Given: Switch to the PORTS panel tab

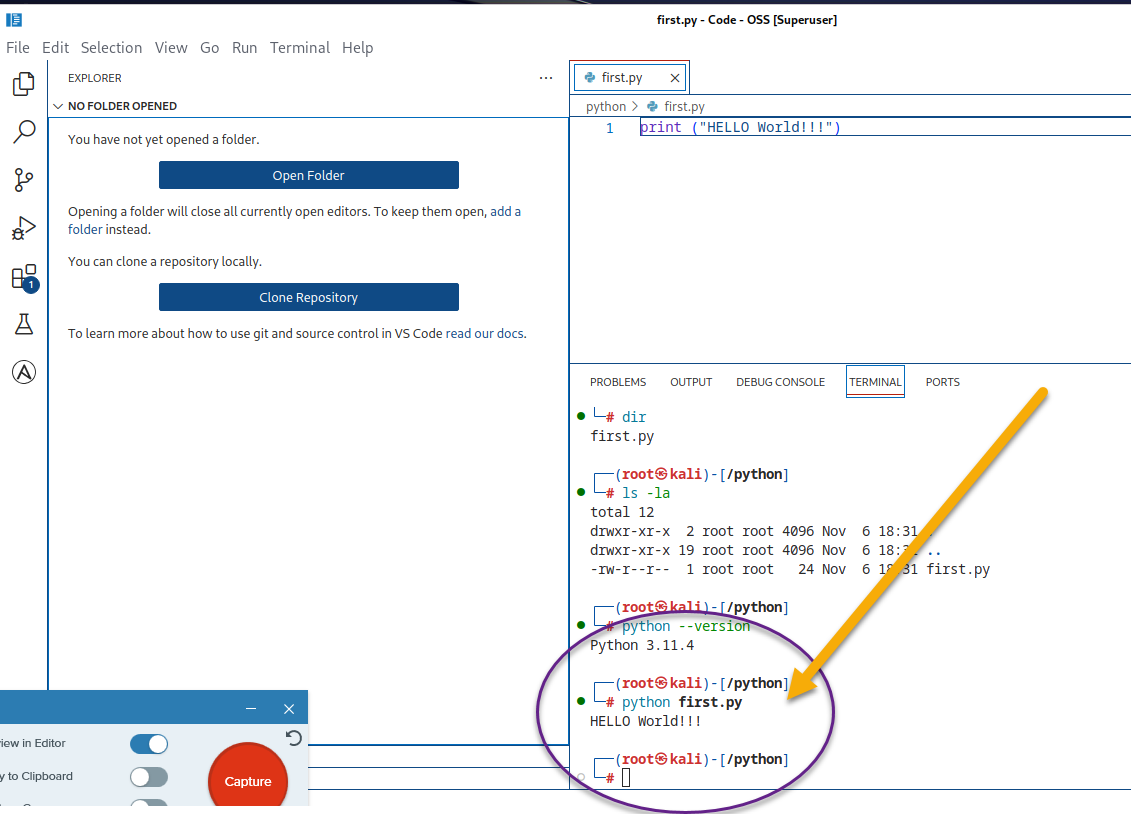Looking at the screenshot, I should point(943,382).
